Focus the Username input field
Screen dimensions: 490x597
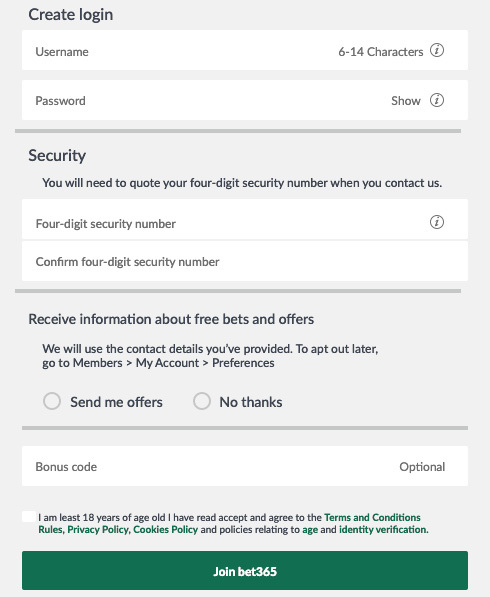pyautogui.click(x=245, y=50)
